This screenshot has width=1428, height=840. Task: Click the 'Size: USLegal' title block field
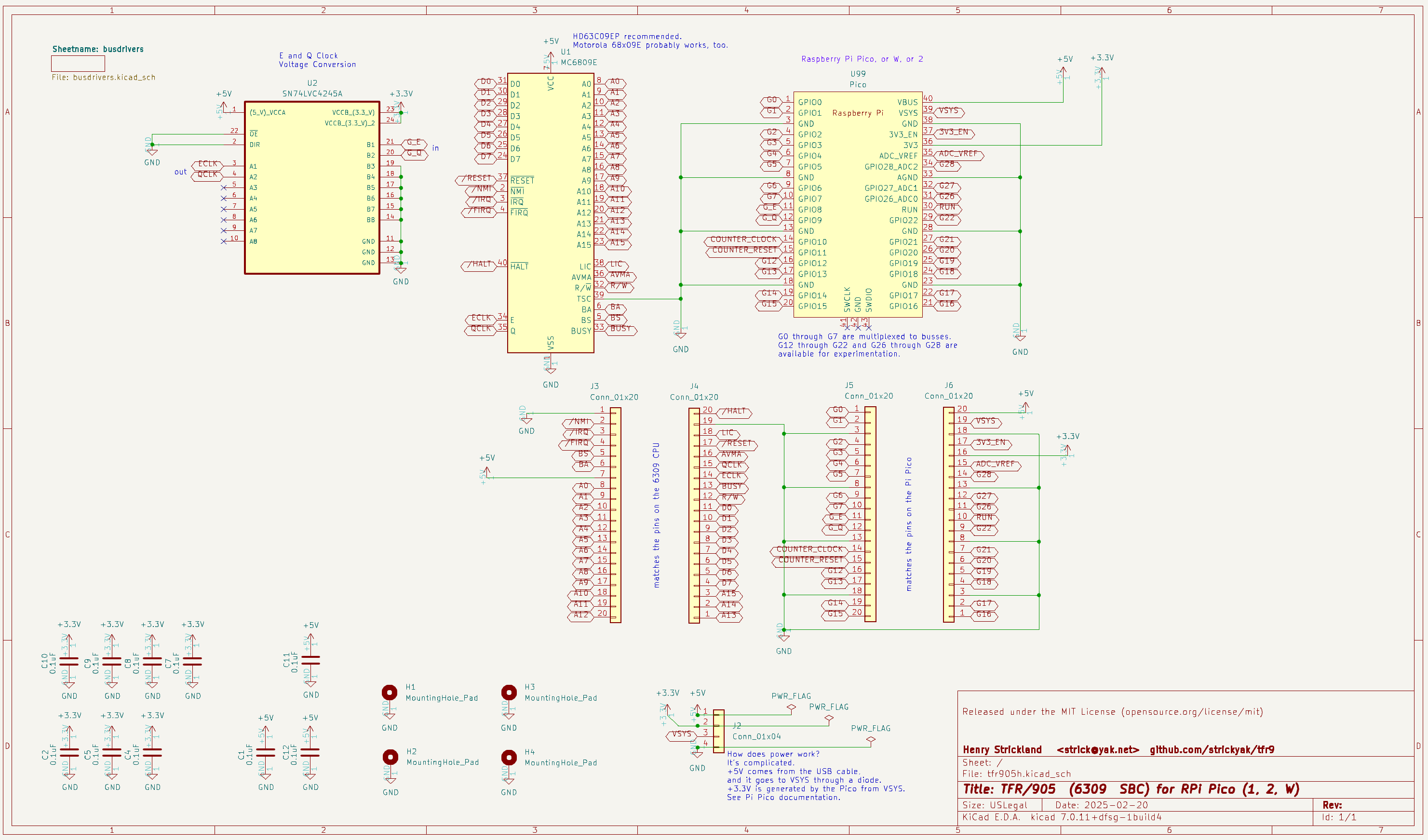click(x=995, y=805)
